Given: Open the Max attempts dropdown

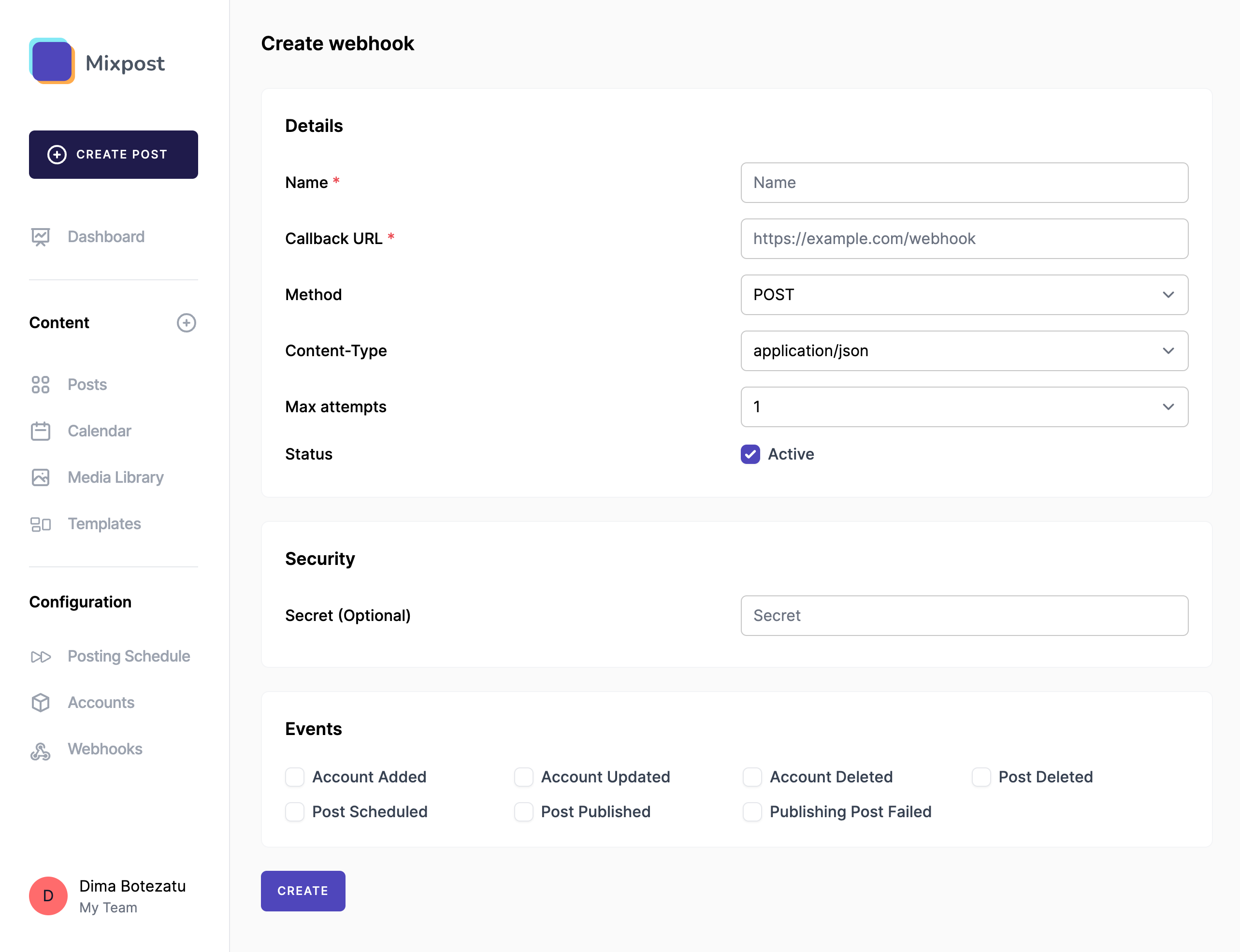Looking at the screenshot, I should pos(964,407).
